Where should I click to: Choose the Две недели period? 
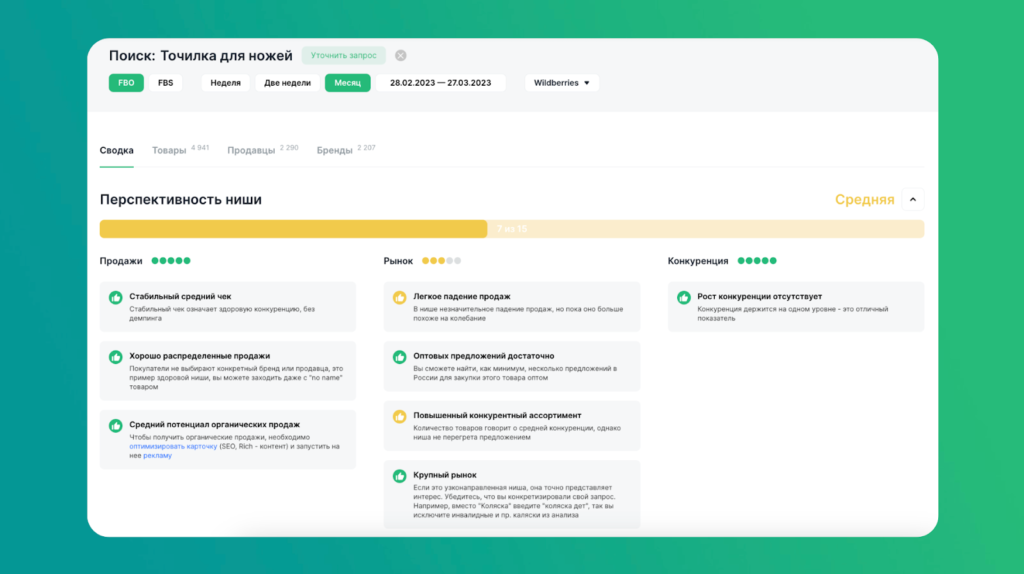(287, 83)
